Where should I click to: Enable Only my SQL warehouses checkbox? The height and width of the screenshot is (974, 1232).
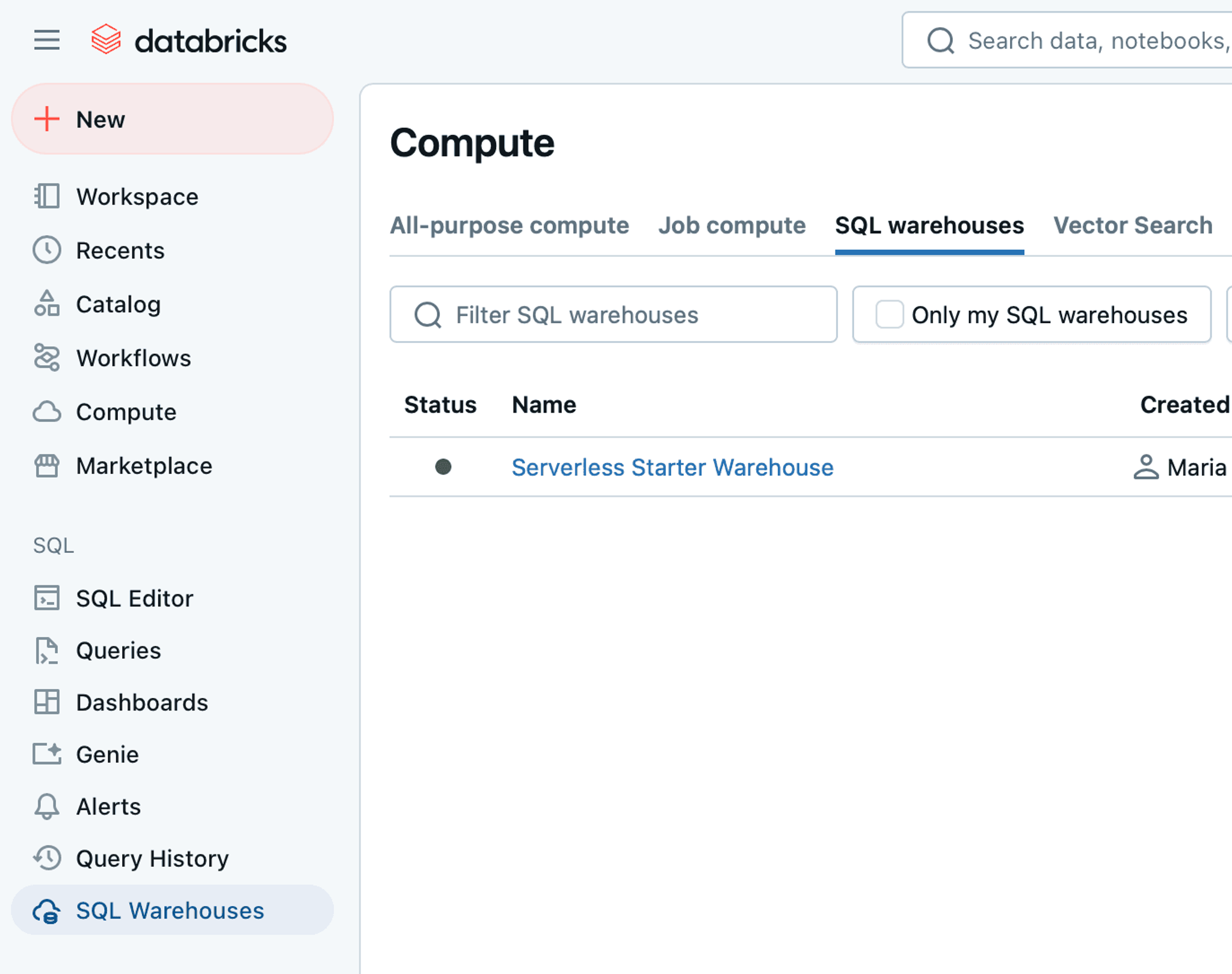coord(889,315)
